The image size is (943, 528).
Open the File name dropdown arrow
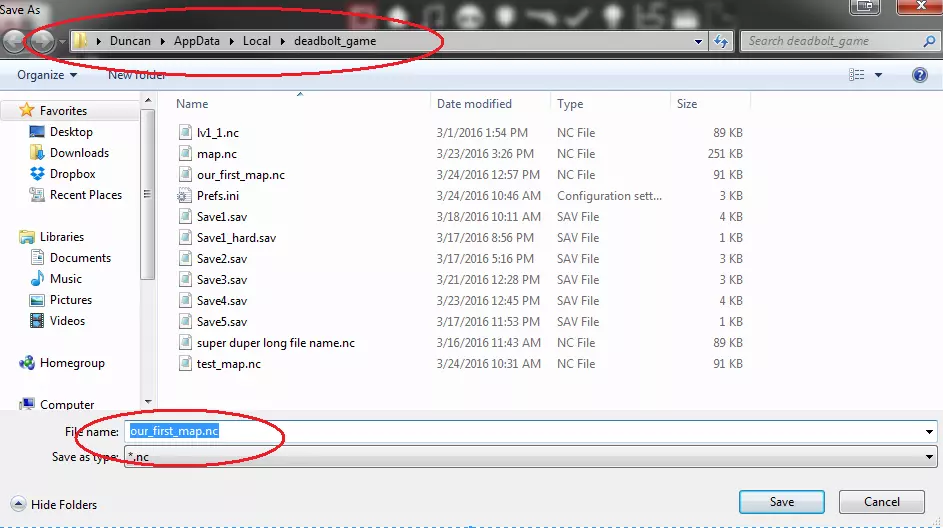pos(929,431)
